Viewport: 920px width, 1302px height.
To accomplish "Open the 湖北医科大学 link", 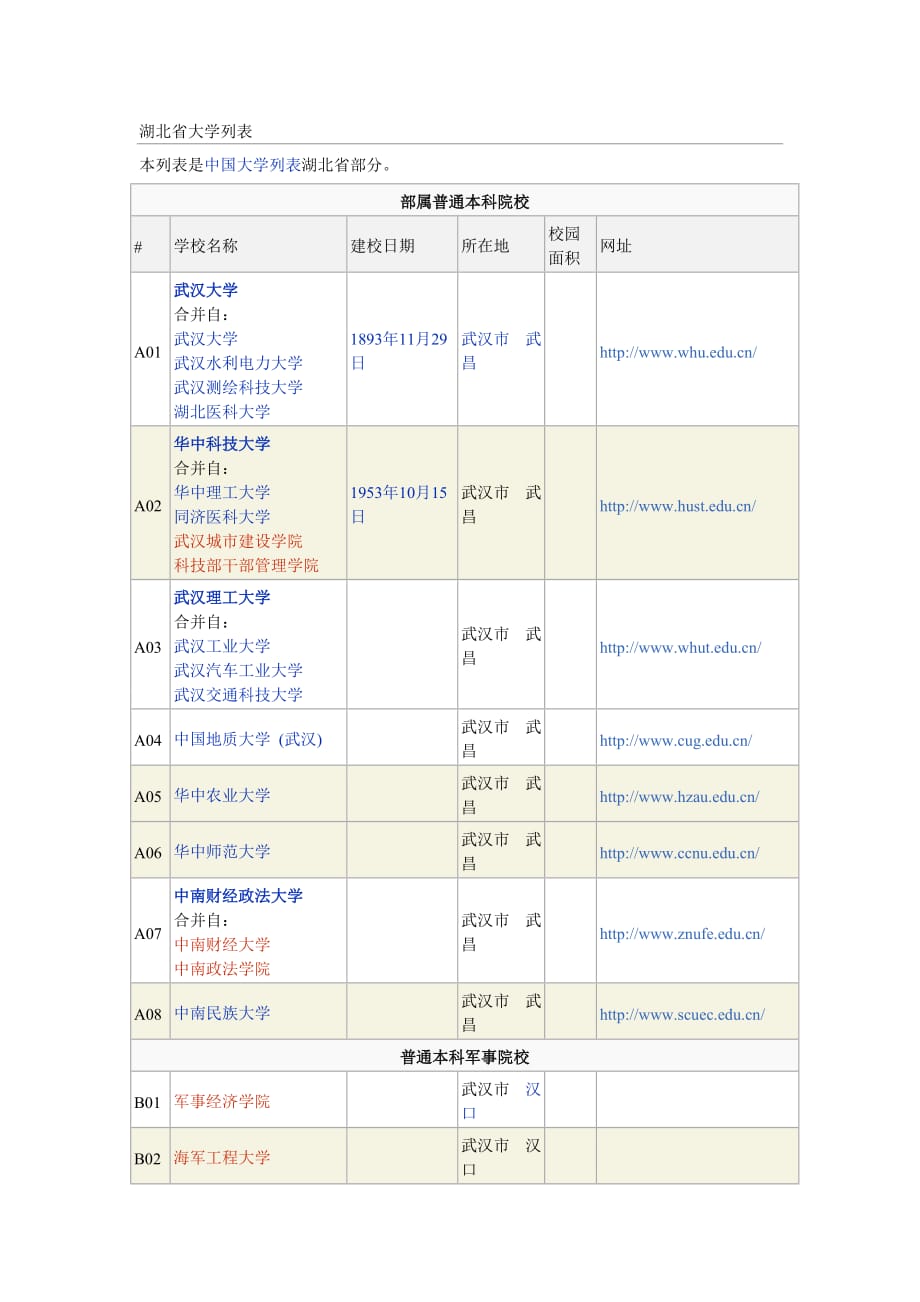I will (222, 411).
